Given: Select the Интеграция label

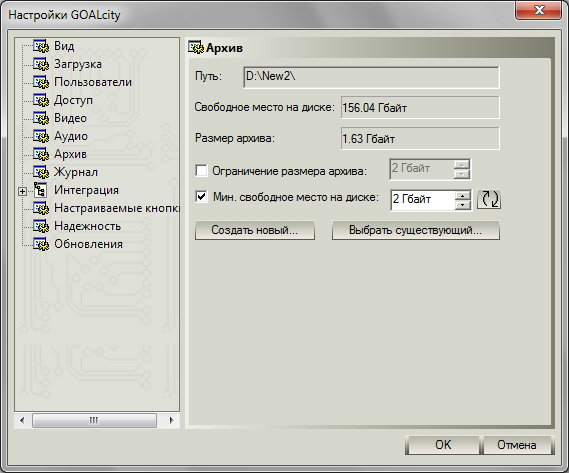Looking at the screenshot, I should click(x=86, y=190).
